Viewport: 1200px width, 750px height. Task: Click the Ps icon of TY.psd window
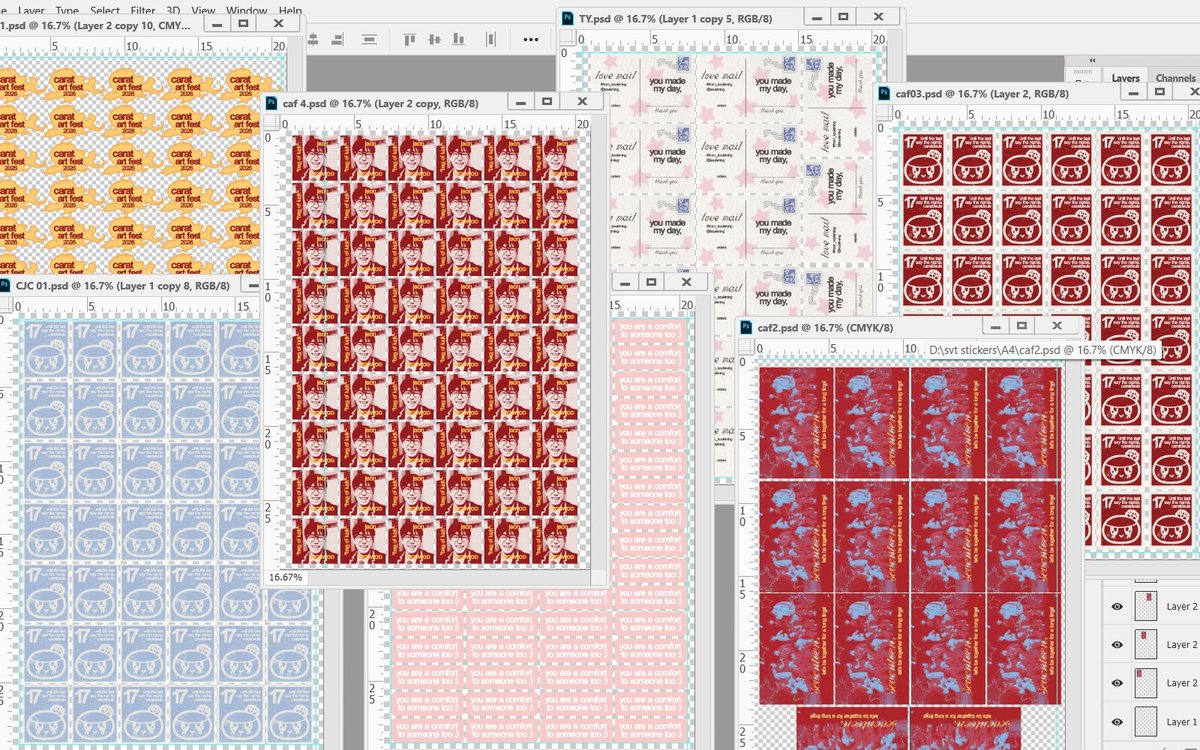pos(566,18)
